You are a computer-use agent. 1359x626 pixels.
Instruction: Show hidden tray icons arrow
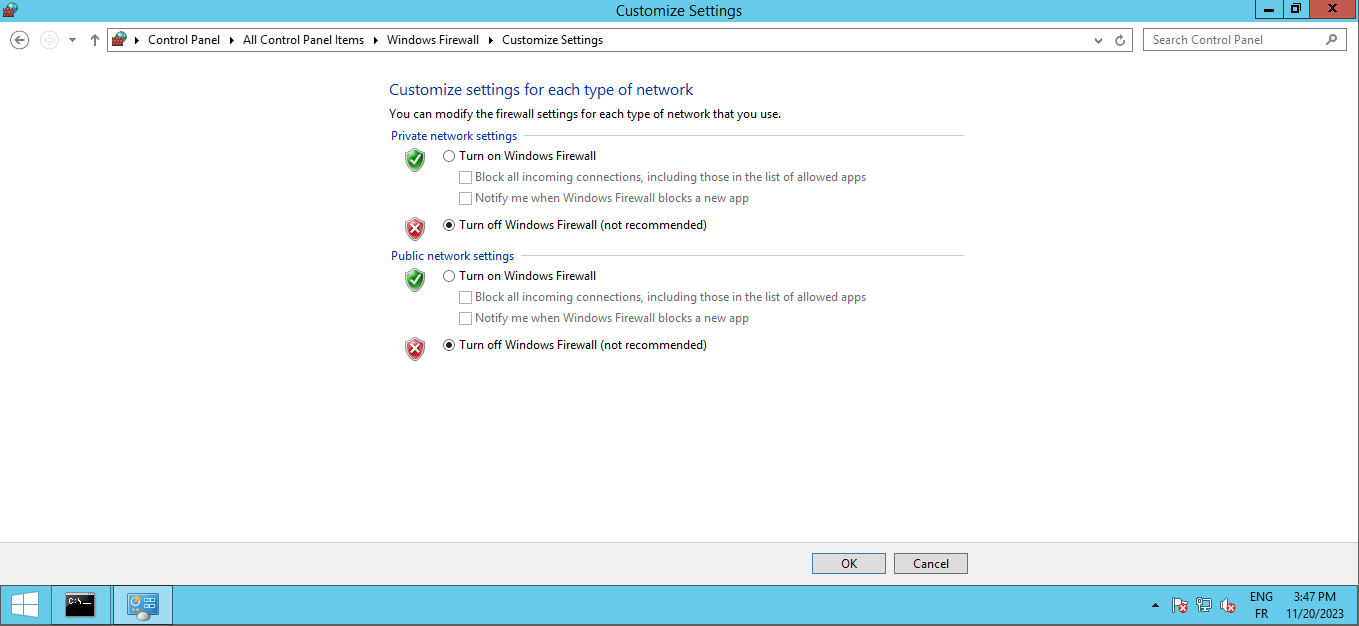click(1156, 605)
